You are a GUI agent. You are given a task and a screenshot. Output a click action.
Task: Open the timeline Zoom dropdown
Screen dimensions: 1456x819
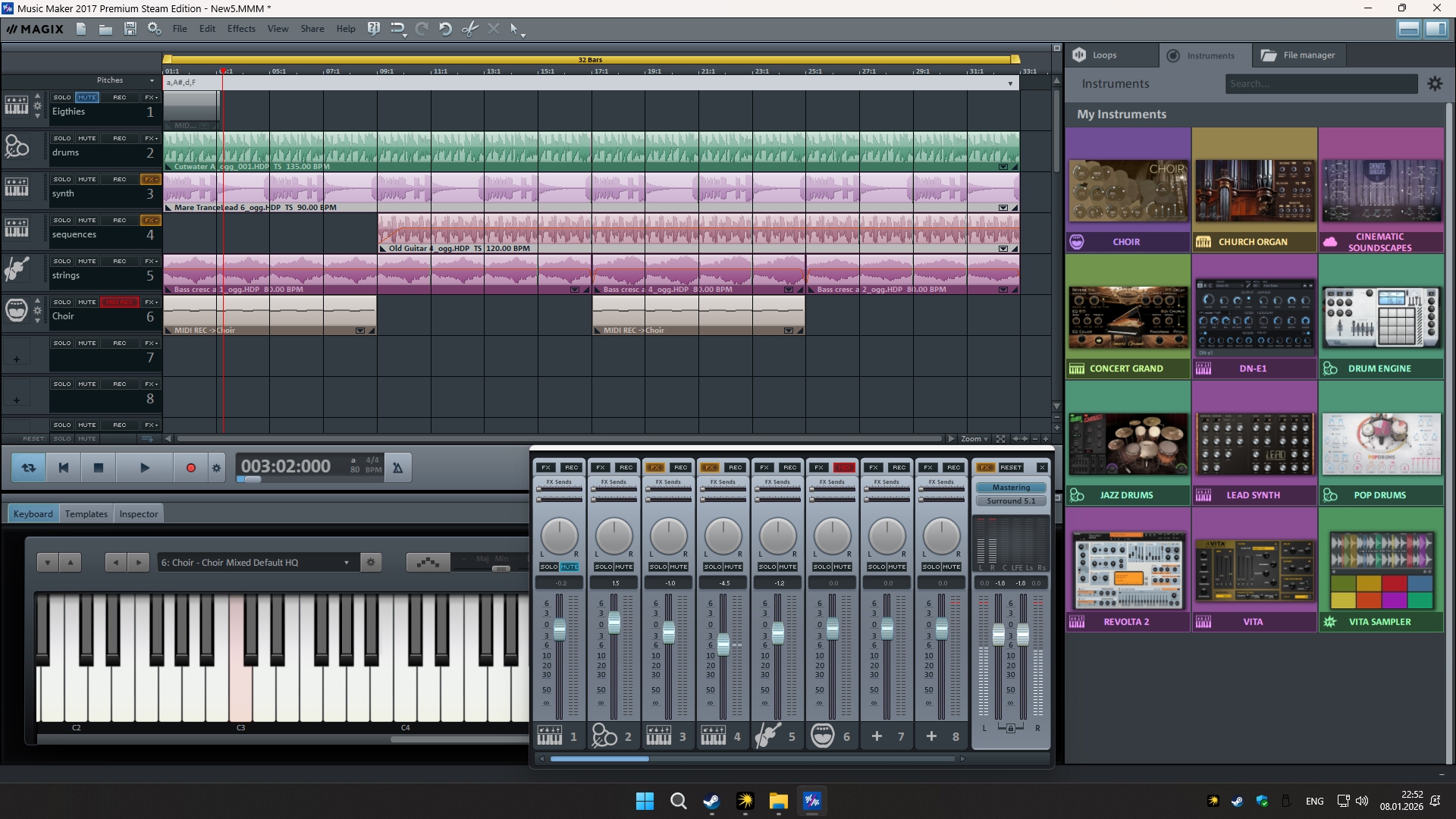pyautogui.click(x=974, y=439)
